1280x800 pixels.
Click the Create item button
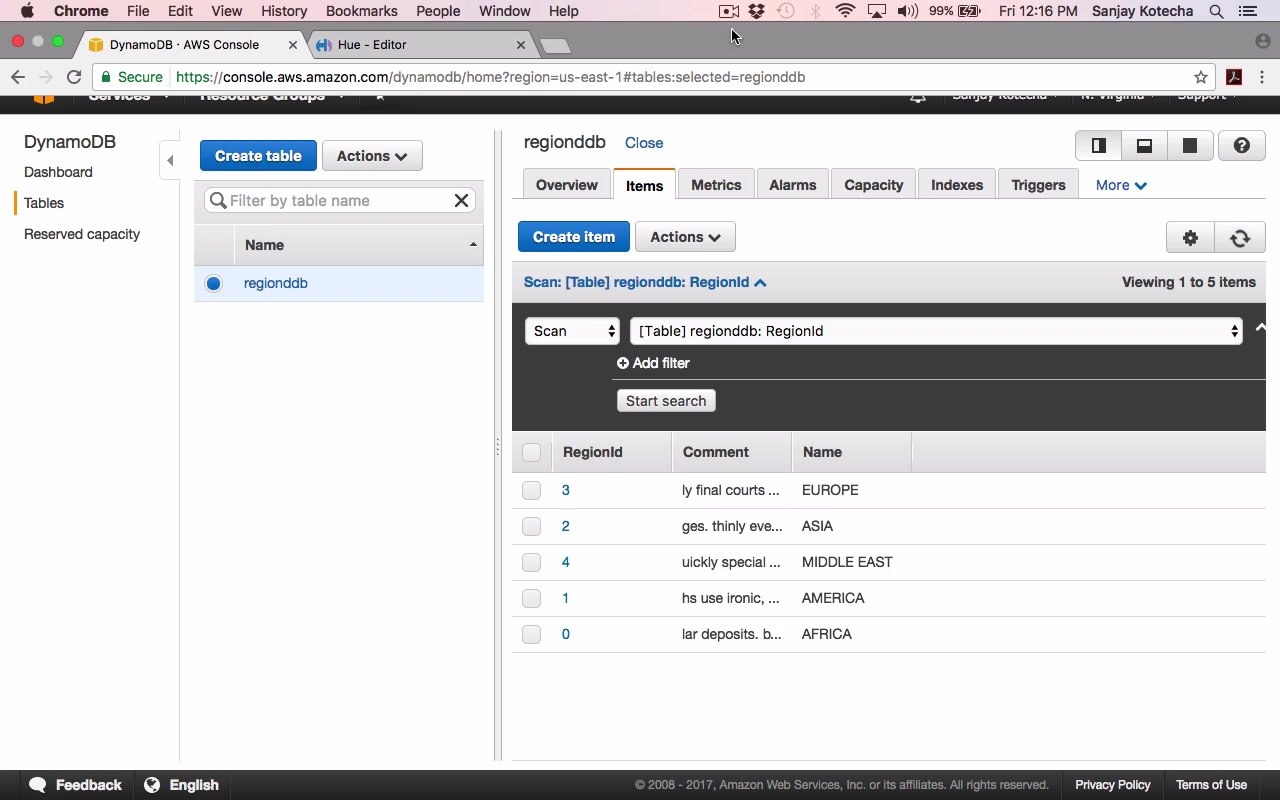click(574, 237)
